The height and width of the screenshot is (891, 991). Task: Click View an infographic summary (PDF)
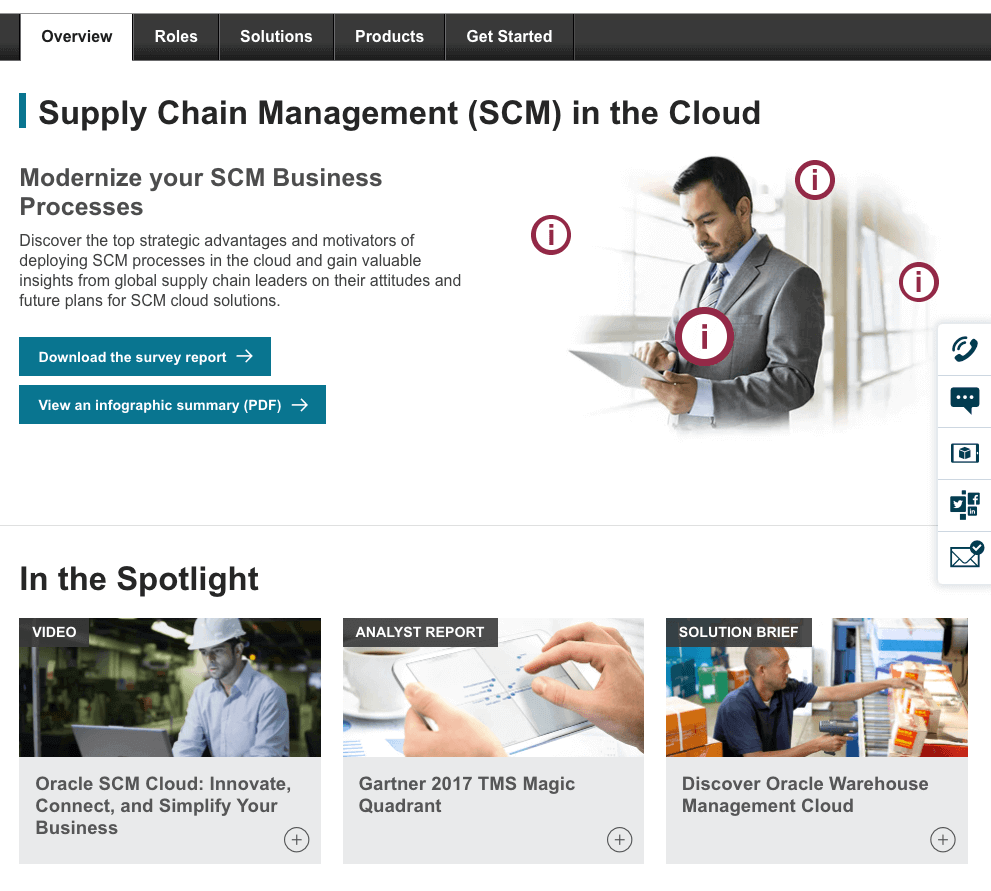[x=172, y=405]
